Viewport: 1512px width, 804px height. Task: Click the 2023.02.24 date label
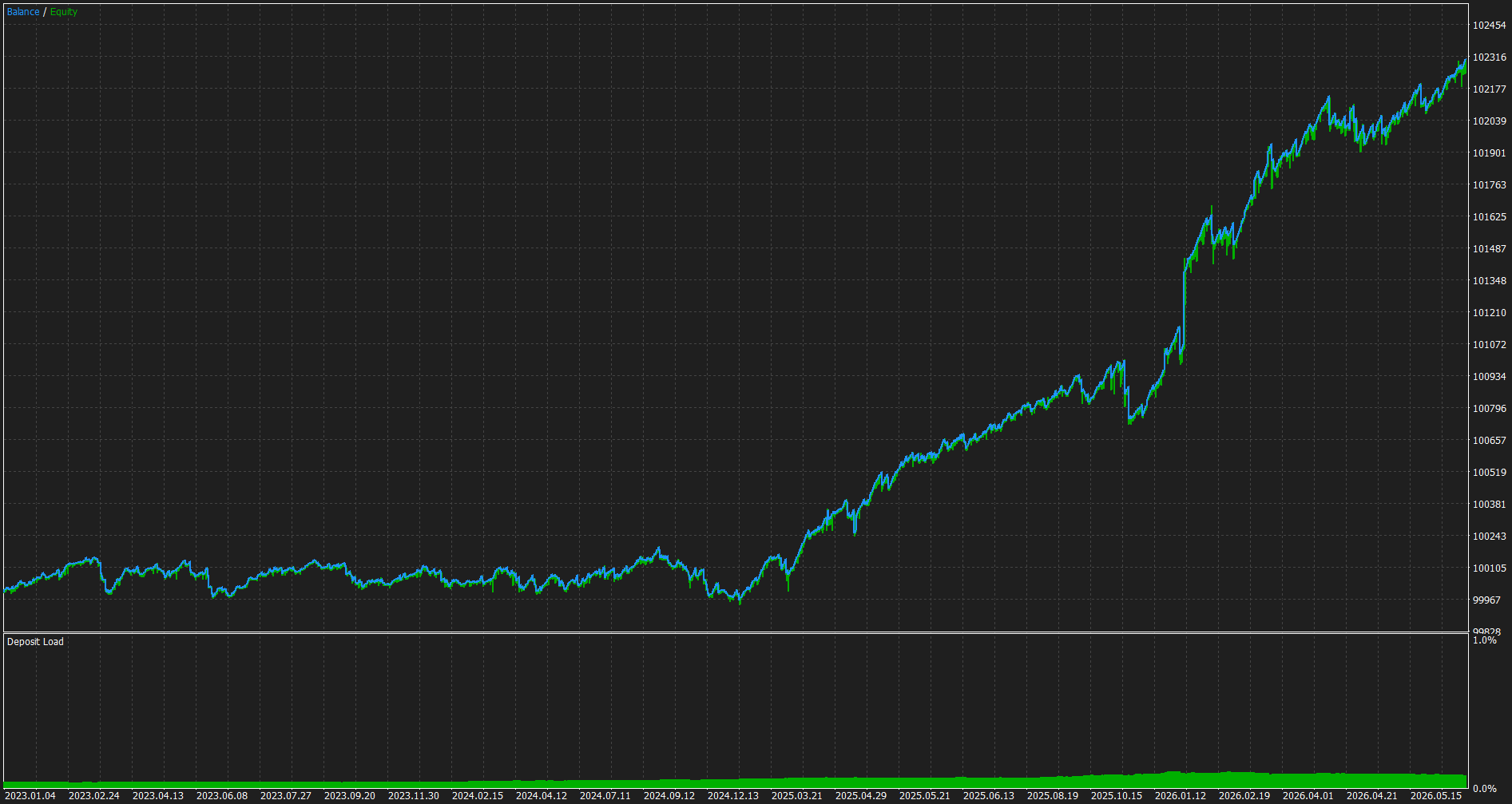point(94,796)
